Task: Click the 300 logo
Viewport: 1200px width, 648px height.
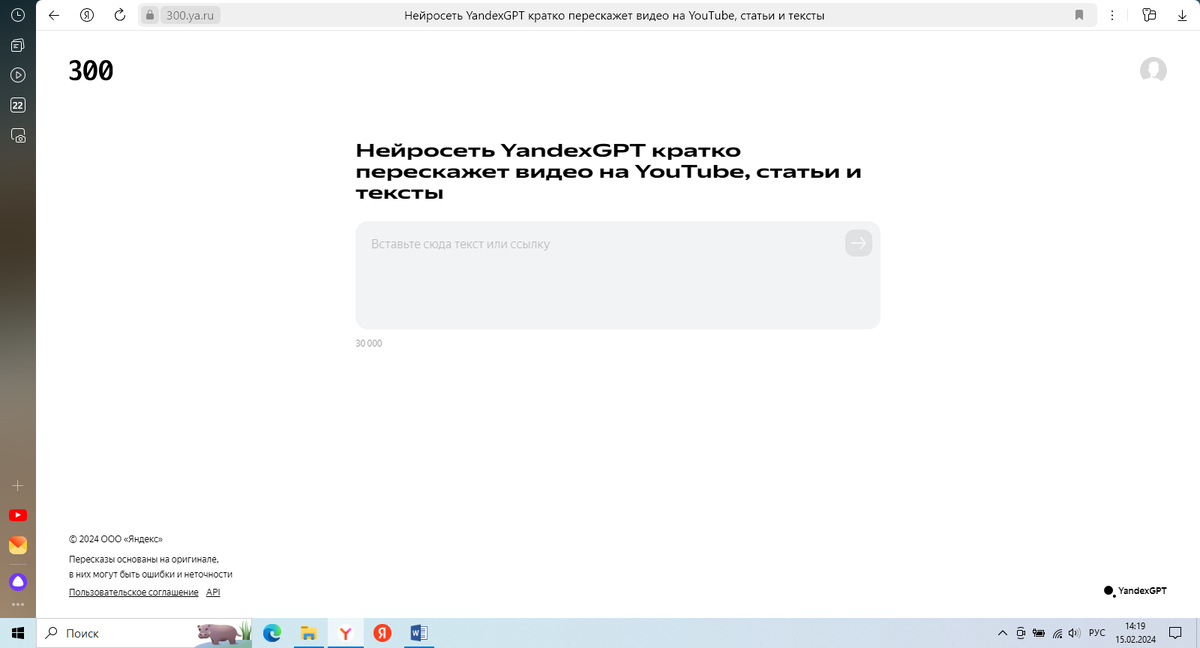Action: point(91,71)
